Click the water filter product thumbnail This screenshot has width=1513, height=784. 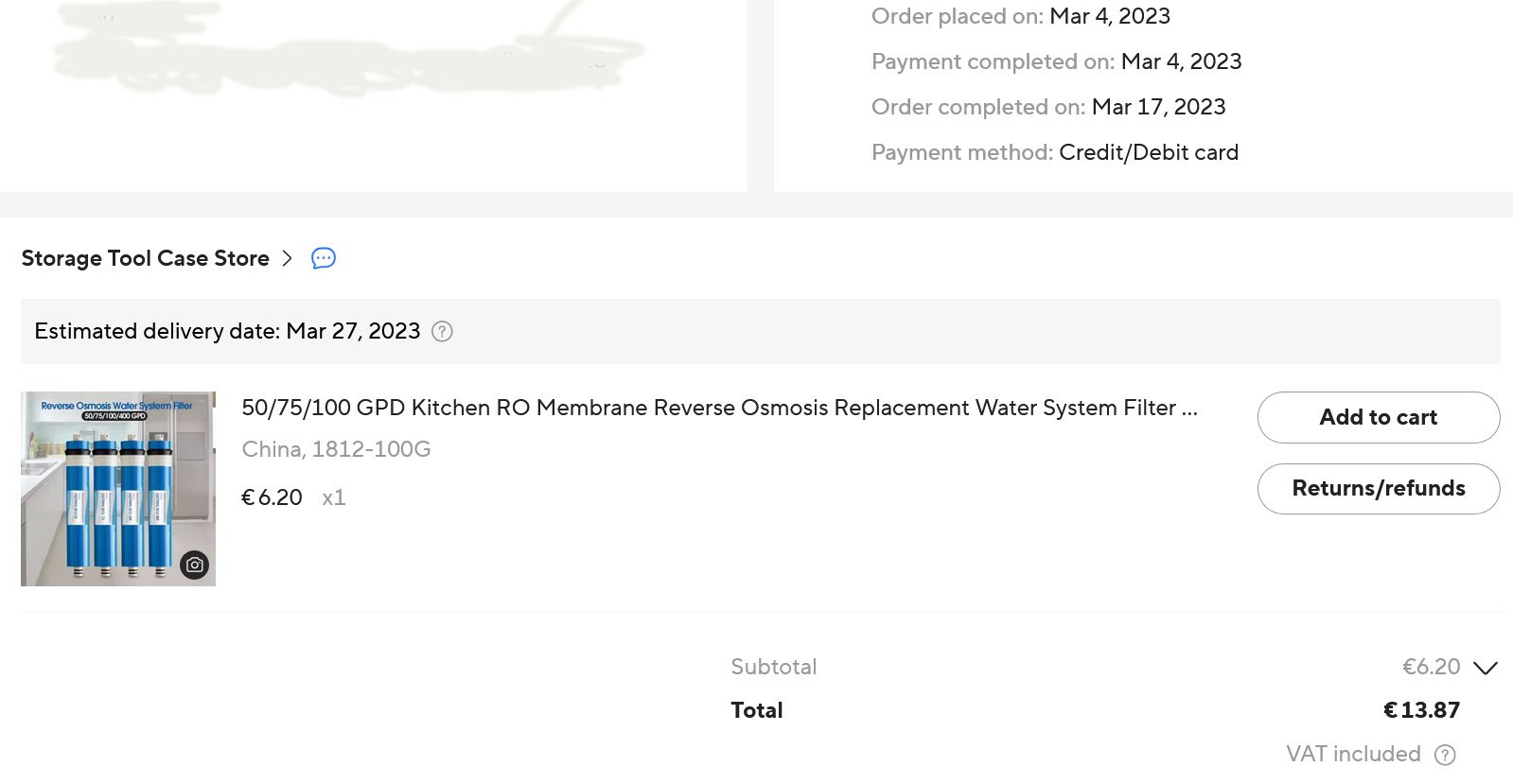[x=117, y=488]
